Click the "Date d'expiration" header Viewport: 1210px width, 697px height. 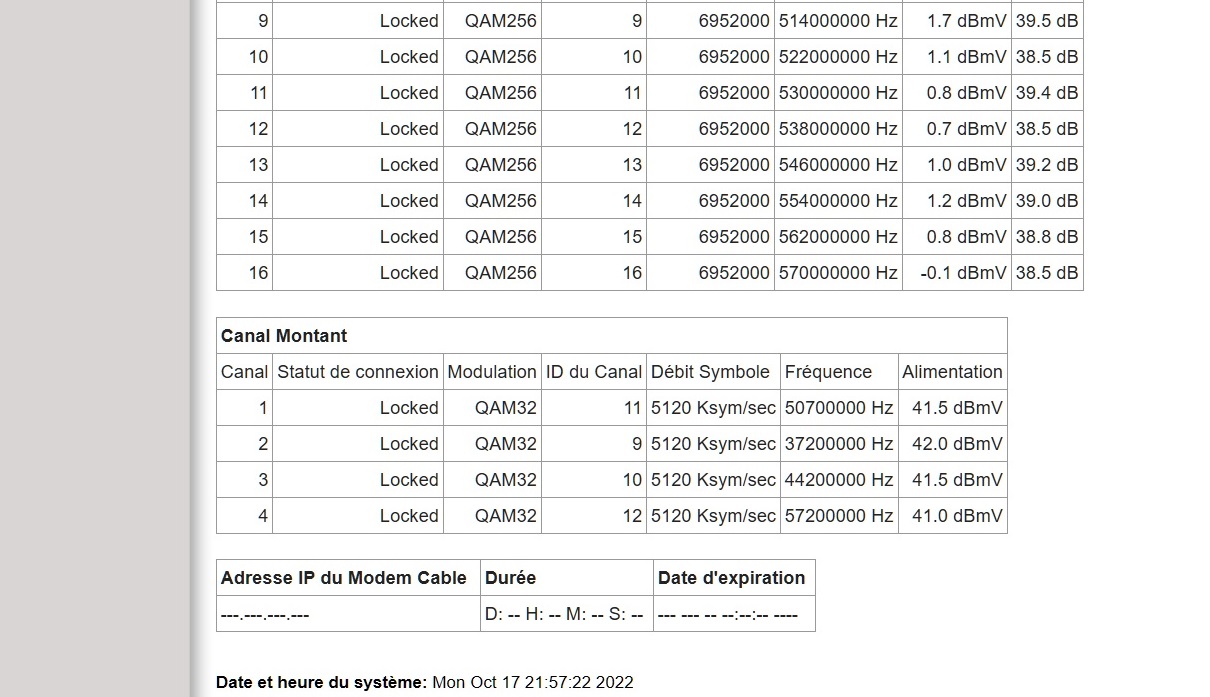731,578
